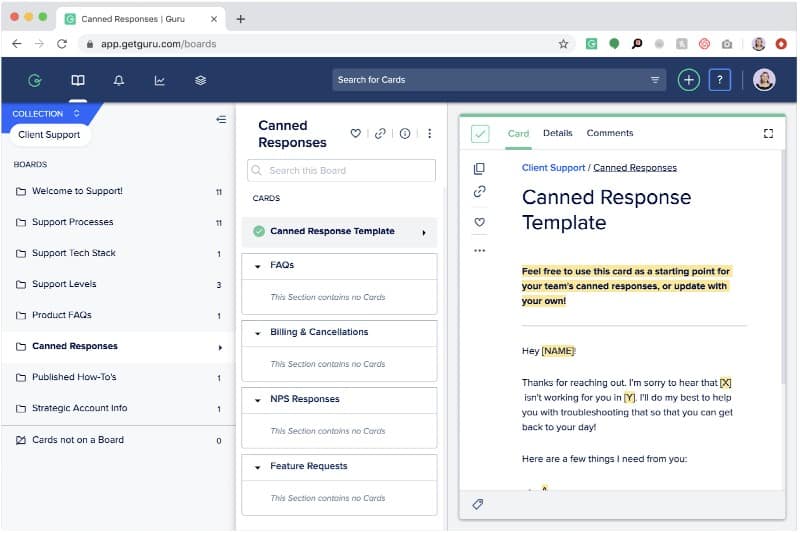Image resolution: width=800 pixels, height=533 pixels.
Task: Click the Guru logo home icon
Action: coord(35,80)
